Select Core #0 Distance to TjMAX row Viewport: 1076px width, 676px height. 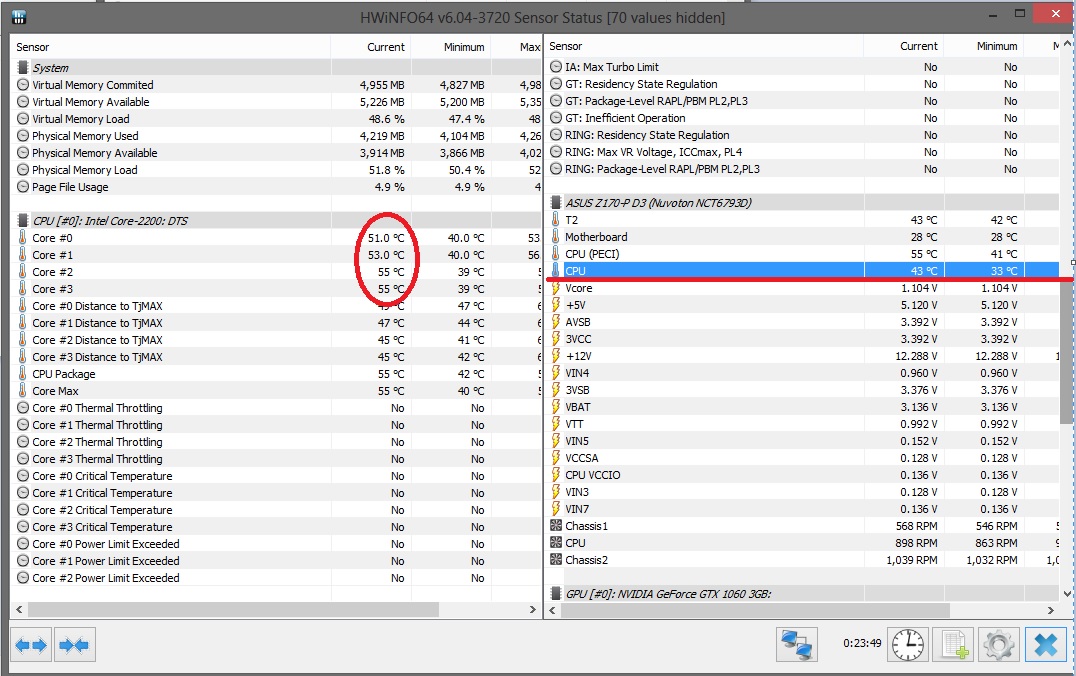[x=277, y=306]
